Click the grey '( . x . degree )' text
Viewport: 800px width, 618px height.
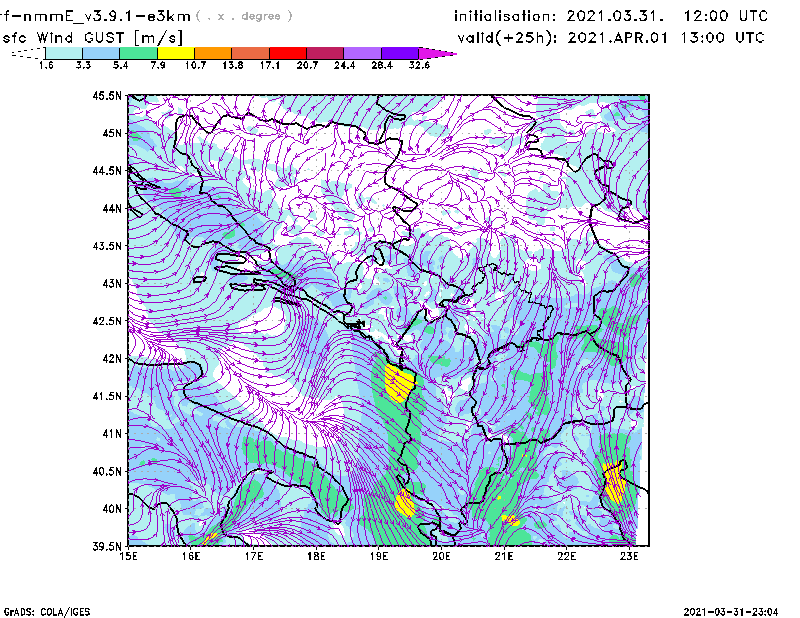click(x=244, y=16)
